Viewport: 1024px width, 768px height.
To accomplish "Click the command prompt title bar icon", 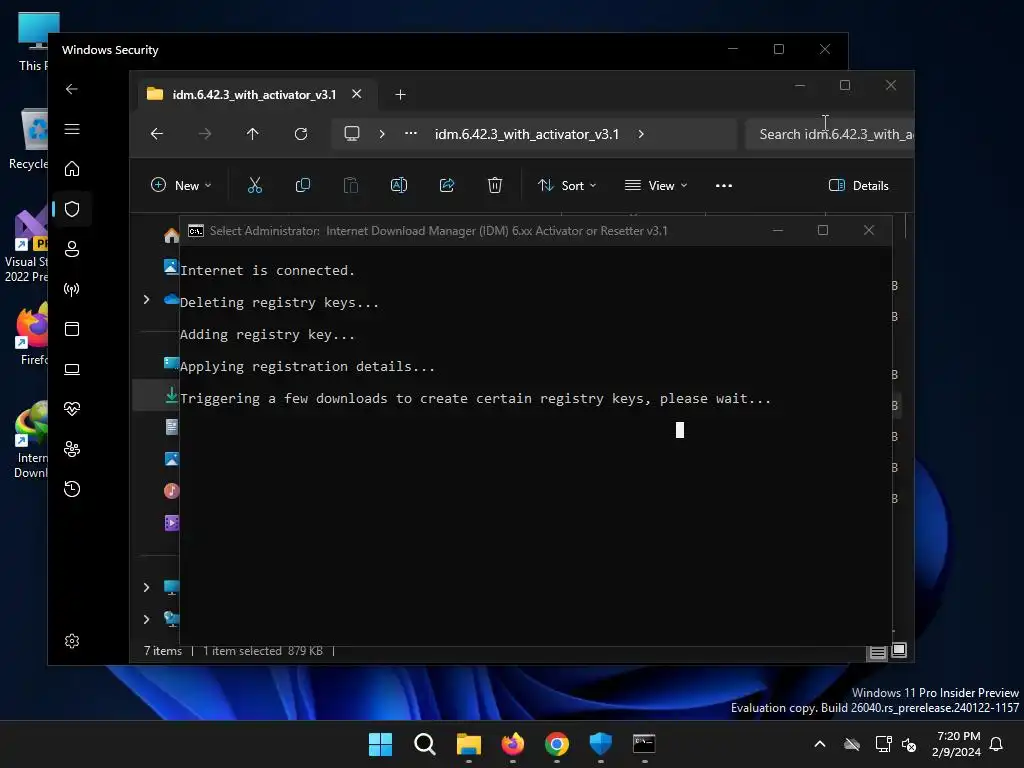I will pos(196,231).
